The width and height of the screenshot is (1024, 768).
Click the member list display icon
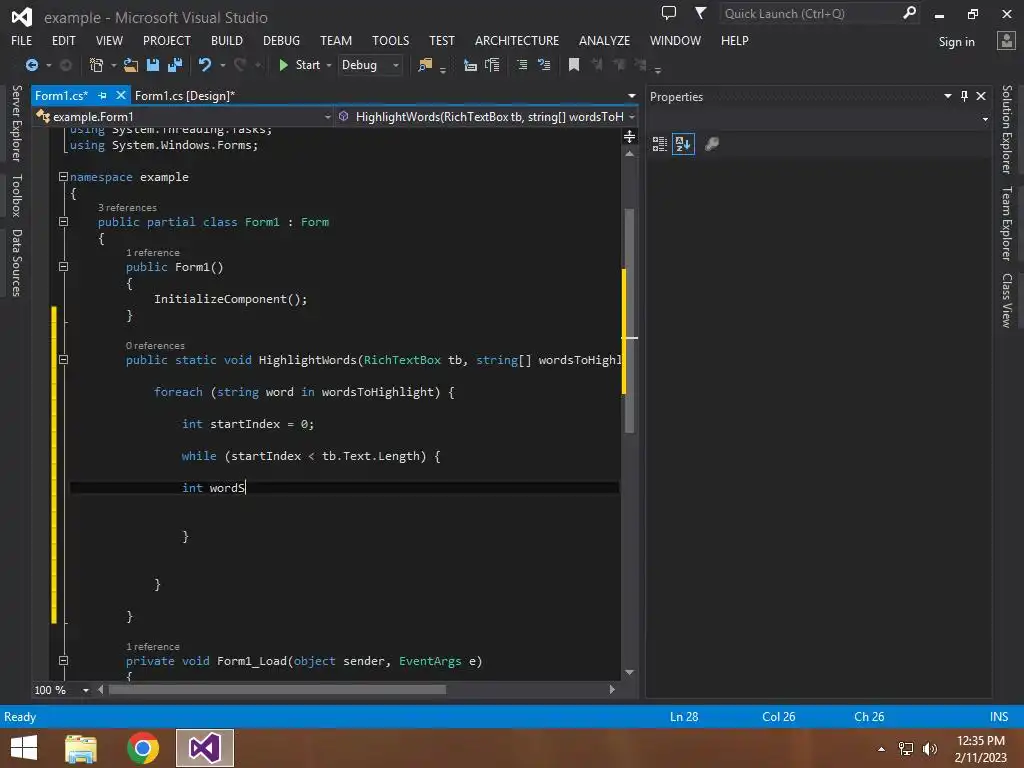coord(470,65)
